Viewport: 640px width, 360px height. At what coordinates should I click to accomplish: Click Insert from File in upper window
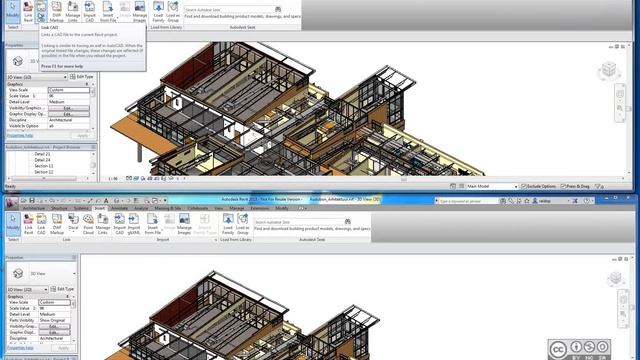click(108, 11)
